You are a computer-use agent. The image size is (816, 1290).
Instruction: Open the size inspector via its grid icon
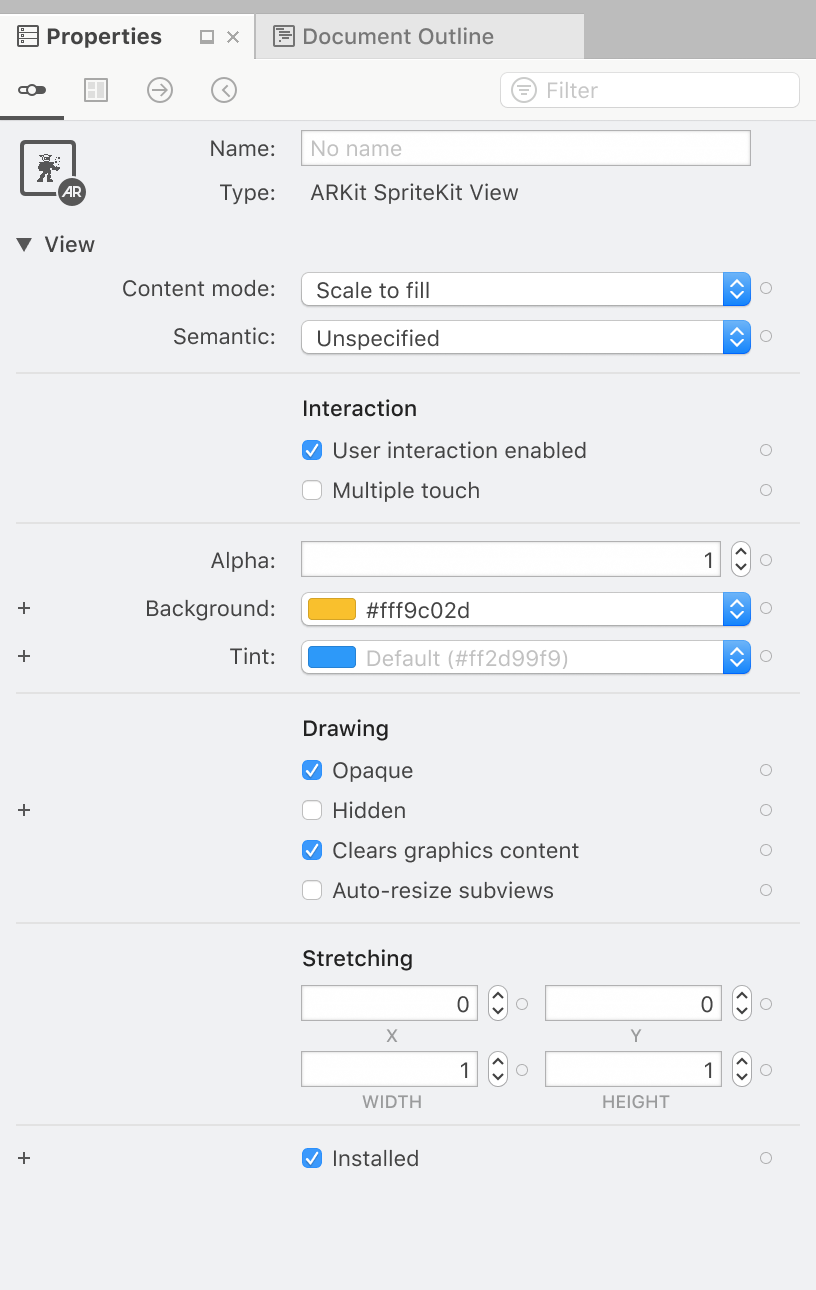click(x=96, y=90)
